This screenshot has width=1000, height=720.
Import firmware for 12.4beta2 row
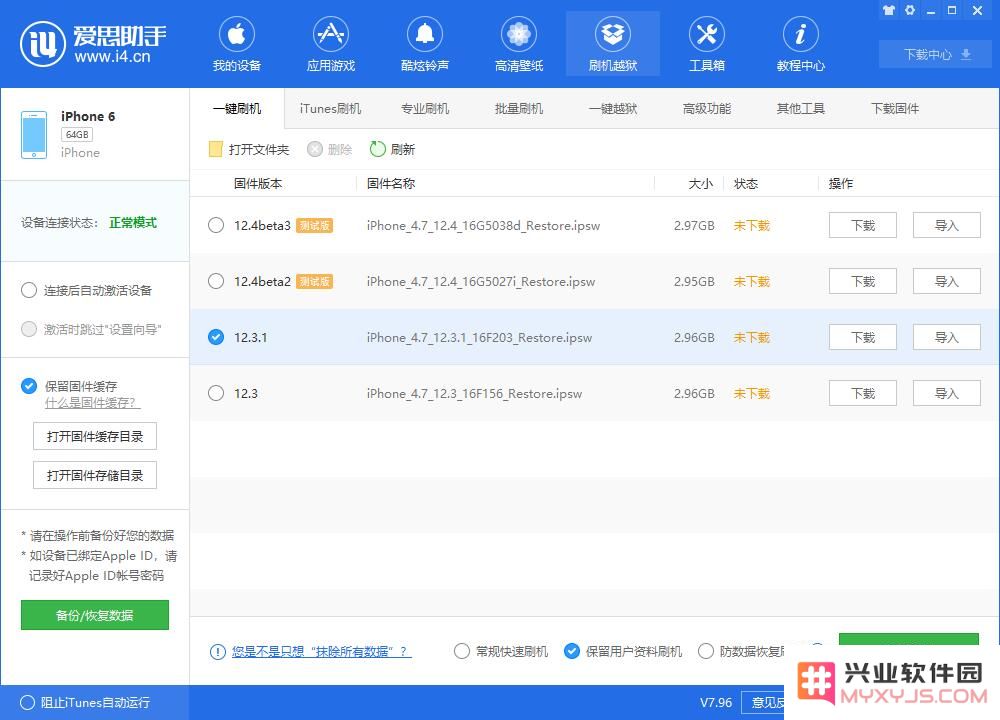click(x=946, y=281)
